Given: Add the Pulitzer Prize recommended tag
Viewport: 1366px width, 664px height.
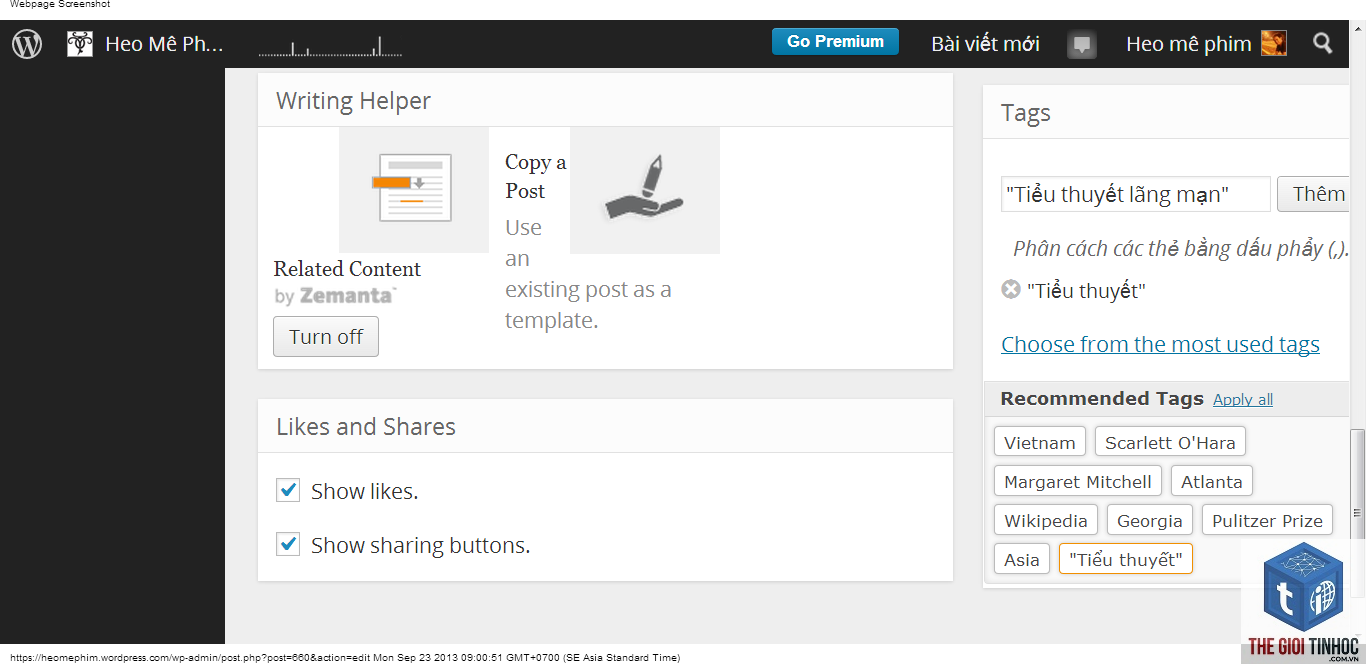Looking at the screenshot, I should [x=1267, y=521].
